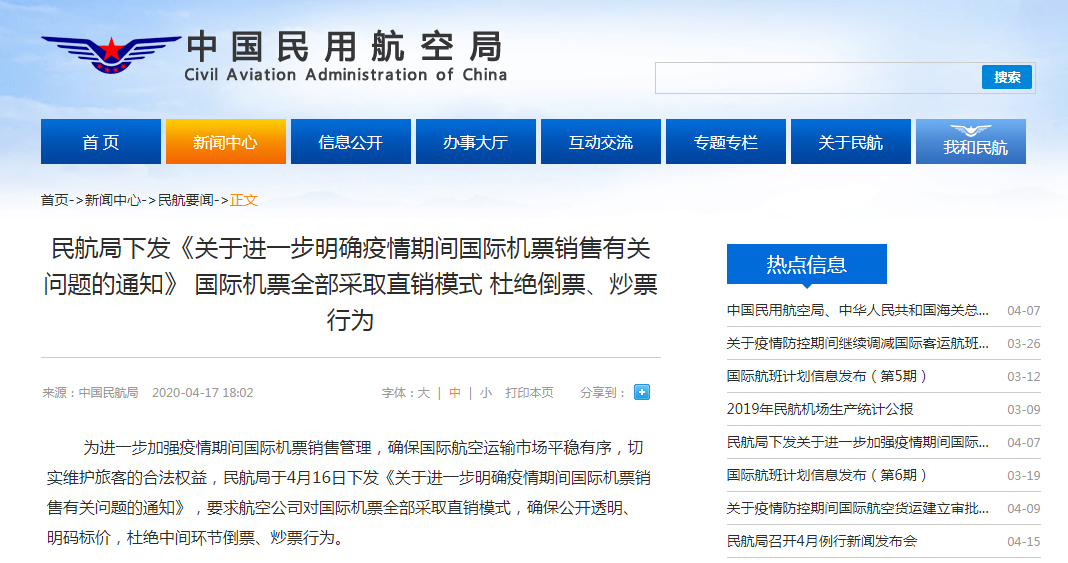Open hot news 中国民用航空局、中华人民共和国海关总...

point(858,310)
